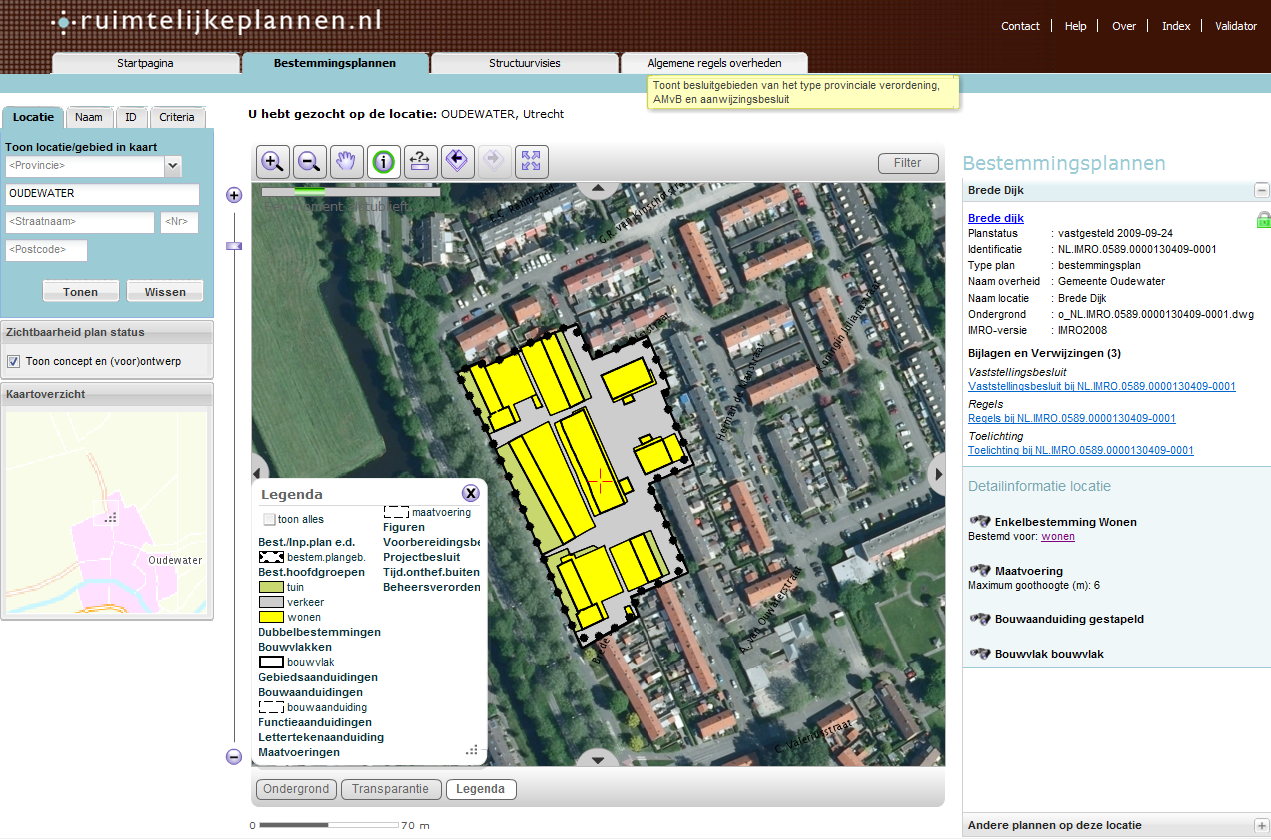Close the Legenda popup

(470, 492)
